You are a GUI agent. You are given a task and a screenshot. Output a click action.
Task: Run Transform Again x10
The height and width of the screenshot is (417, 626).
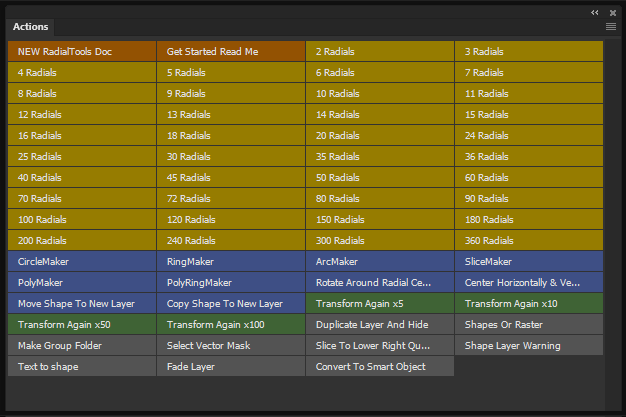529,304
